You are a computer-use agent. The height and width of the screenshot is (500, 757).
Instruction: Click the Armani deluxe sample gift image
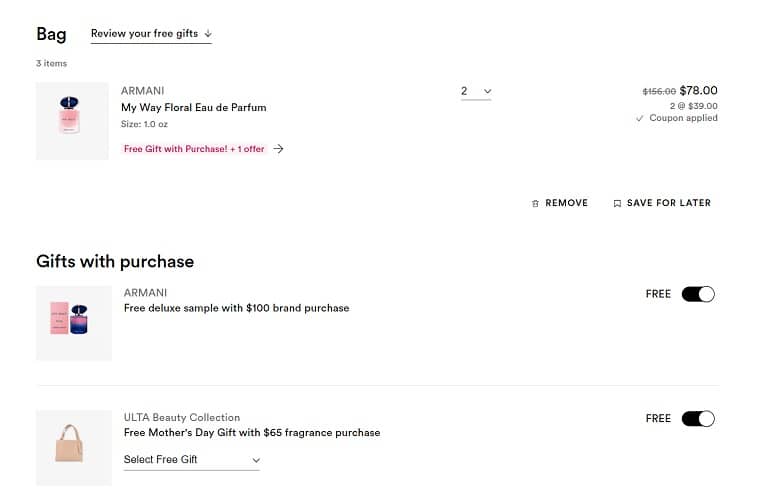pyautogui.click(x=74, y=323)
